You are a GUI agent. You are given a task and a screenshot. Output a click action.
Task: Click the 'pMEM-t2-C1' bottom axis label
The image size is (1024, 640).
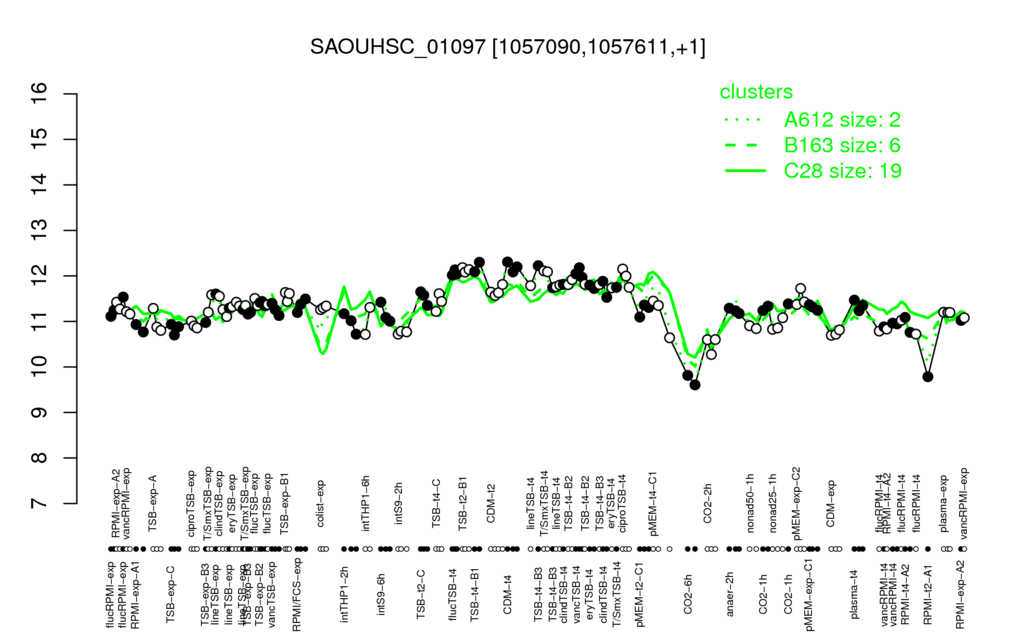(639, 594)
